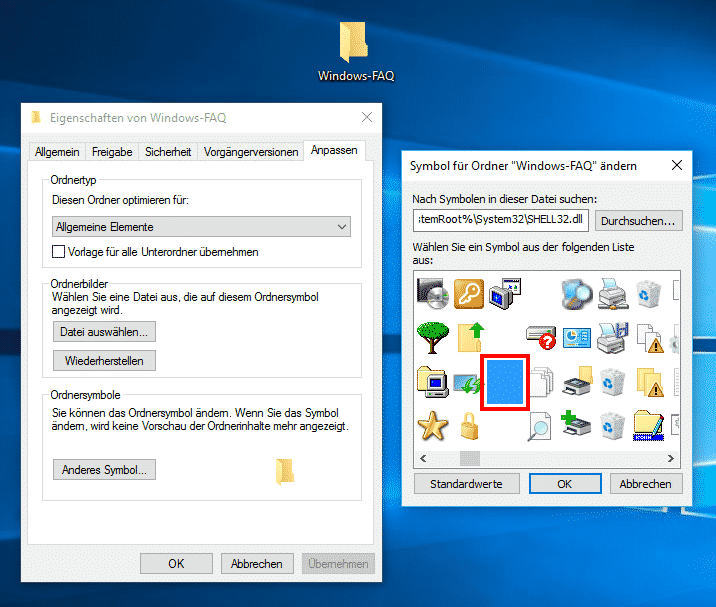The width and height of the screenshot is (716, 607).
Task: Click the icon list horizontal scrollbar thumb
Action: coord(470,459)
